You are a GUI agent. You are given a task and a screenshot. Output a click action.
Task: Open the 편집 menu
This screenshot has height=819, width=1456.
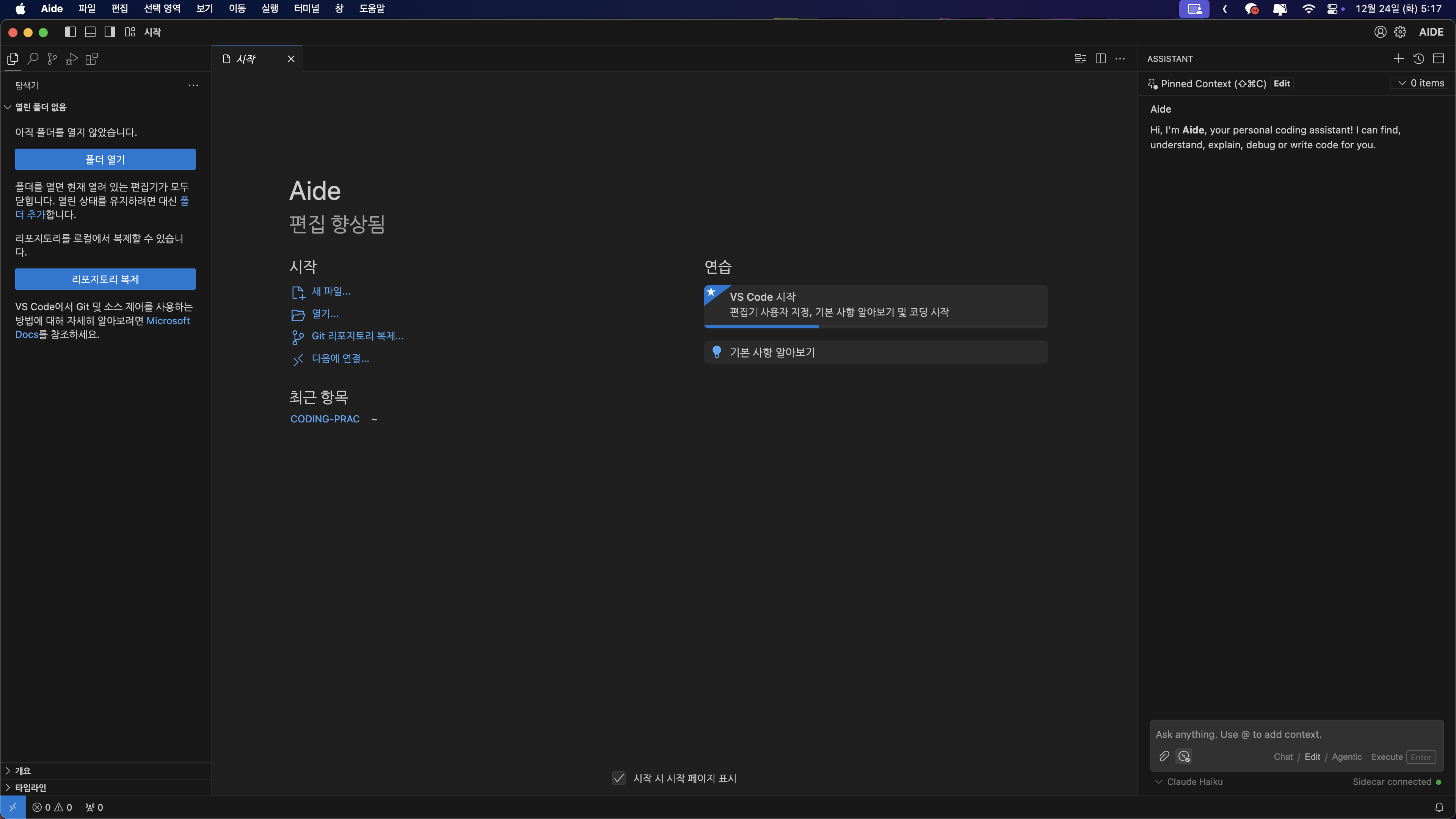(119, 8)
